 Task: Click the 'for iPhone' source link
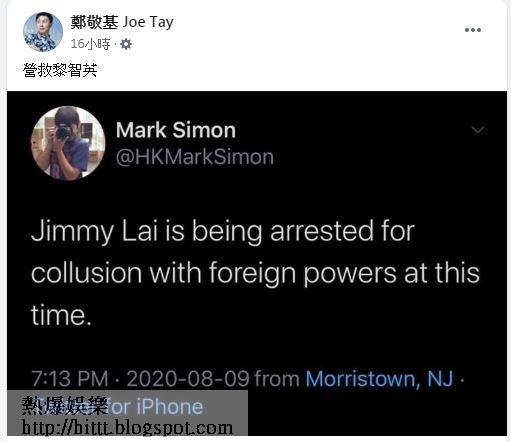[156, 407]
